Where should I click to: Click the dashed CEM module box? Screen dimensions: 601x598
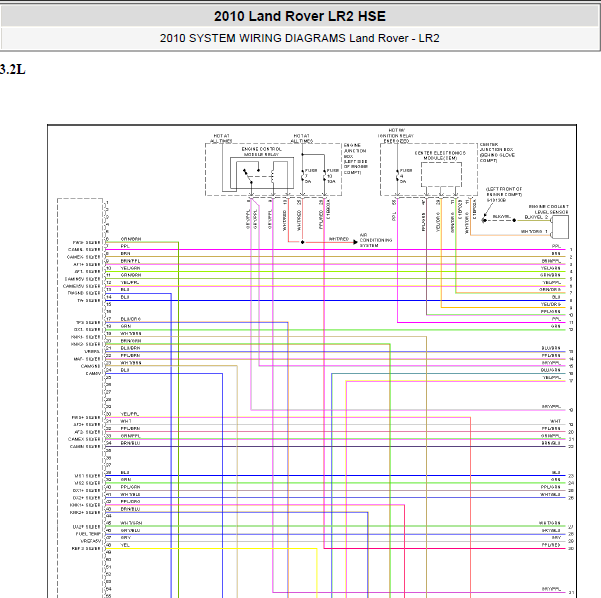441,174
